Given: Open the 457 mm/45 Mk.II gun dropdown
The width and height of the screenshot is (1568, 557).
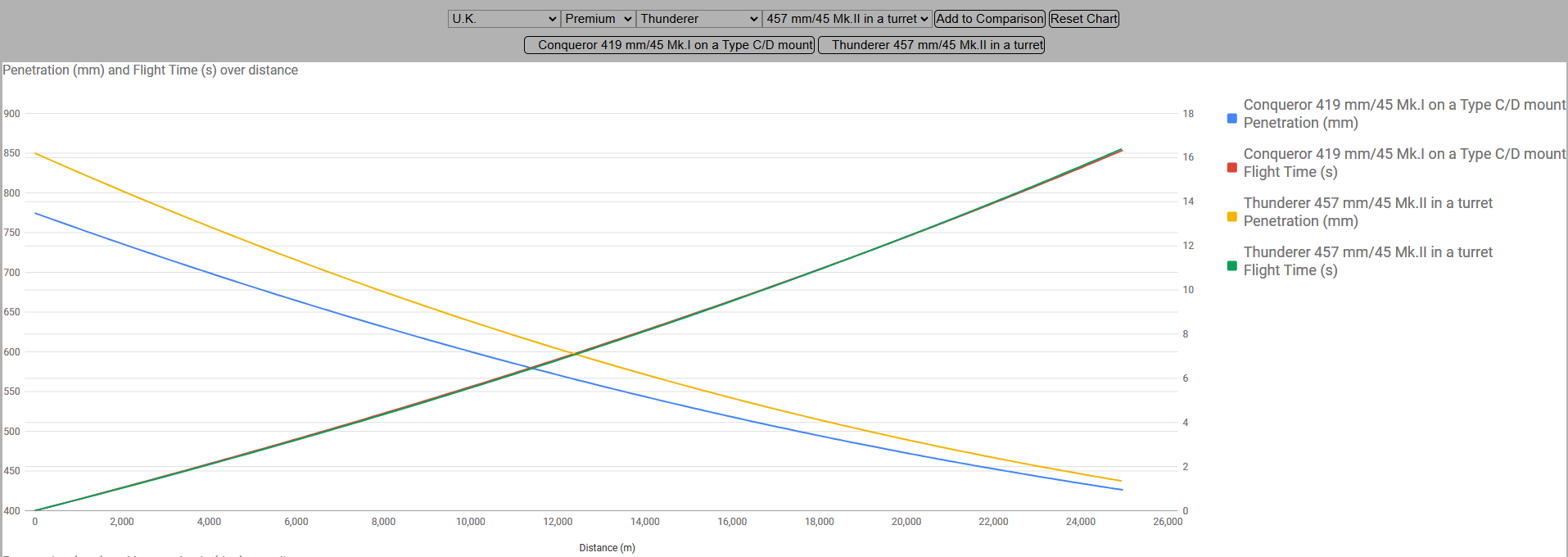Looking at the screenshot, I should click(x=847, y=19).
